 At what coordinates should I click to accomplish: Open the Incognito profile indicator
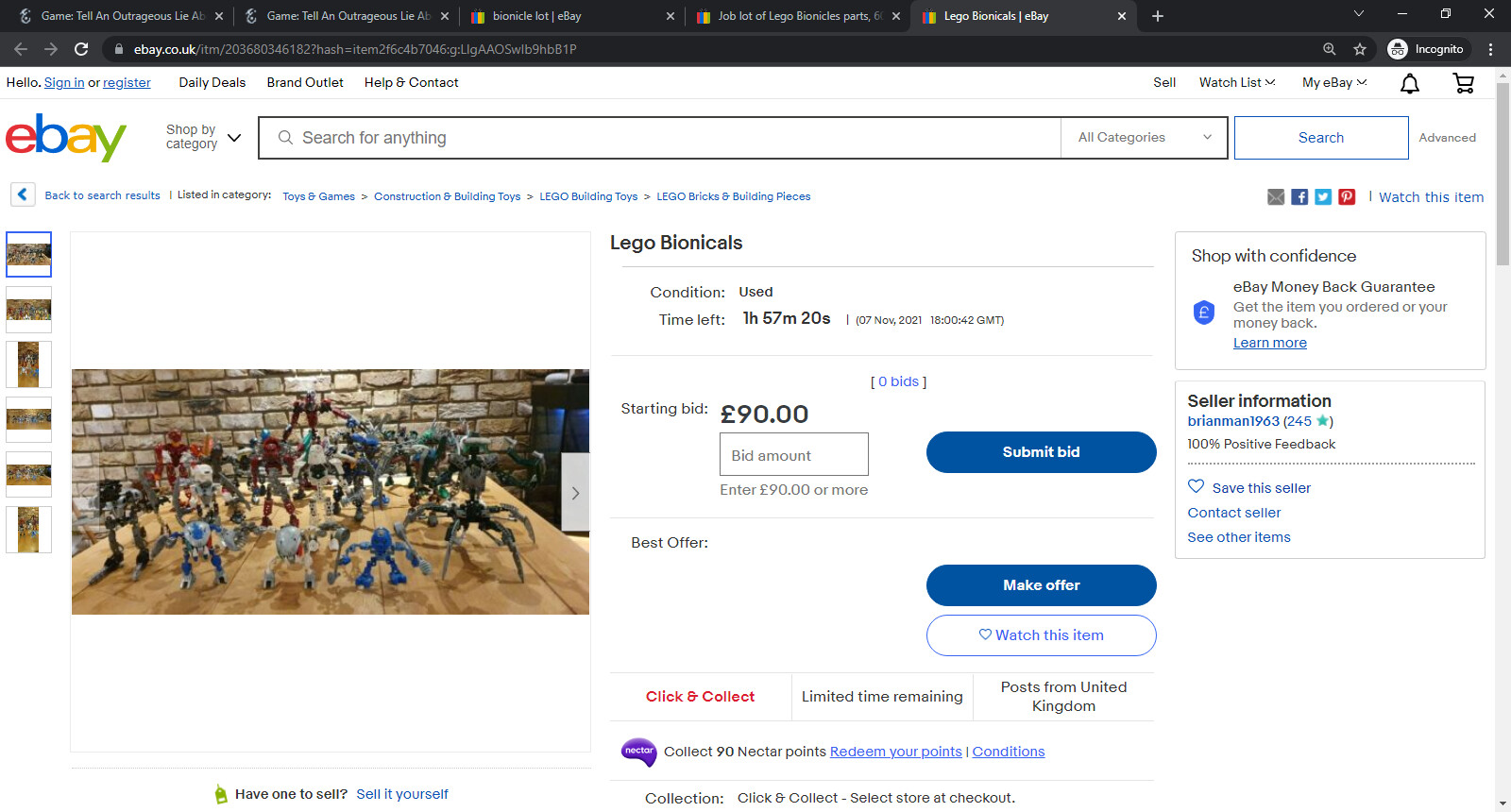tap(1426, 49)
